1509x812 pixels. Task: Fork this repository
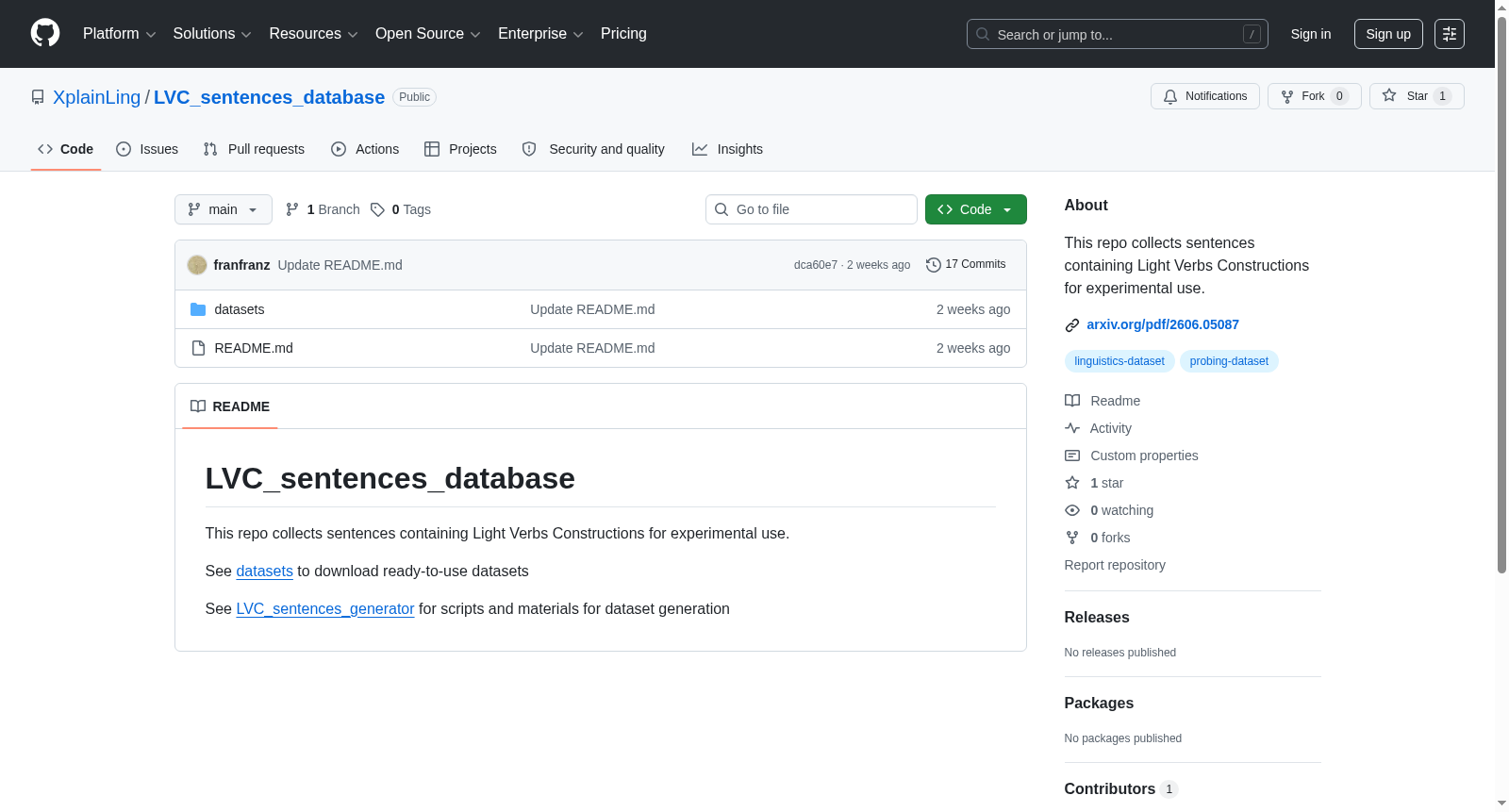(1314, 96)
